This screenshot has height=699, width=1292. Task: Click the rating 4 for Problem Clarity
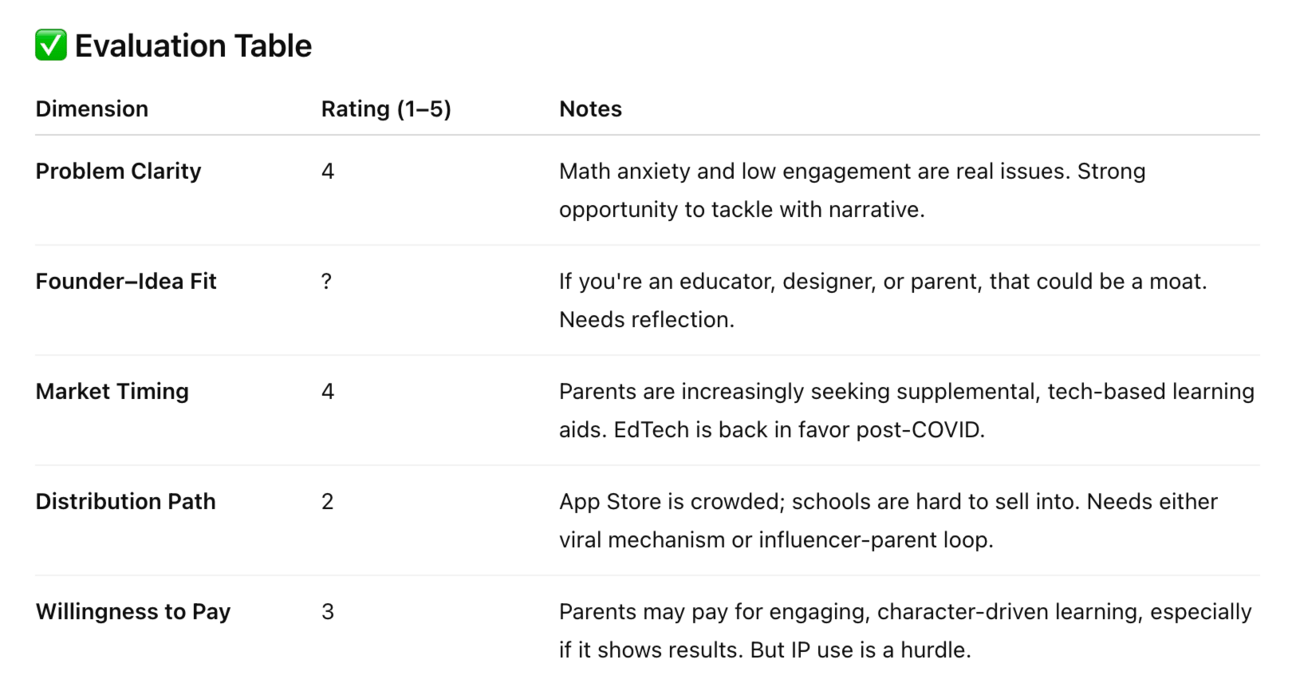(x=328, y=171)
